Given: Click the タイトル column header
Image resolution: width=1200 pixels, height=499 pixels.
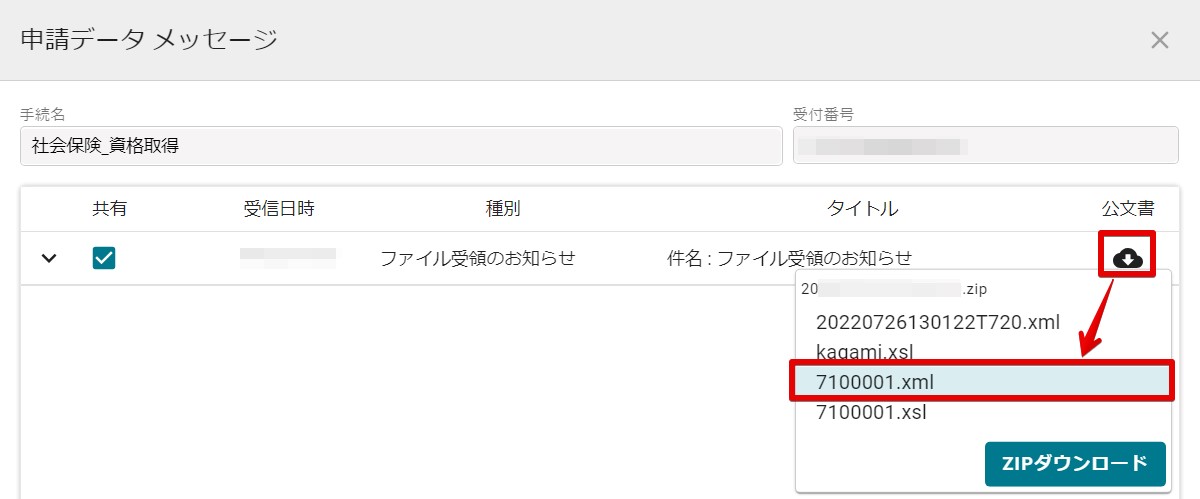Looking at the screenshot, I should click(x=862, y=209).
